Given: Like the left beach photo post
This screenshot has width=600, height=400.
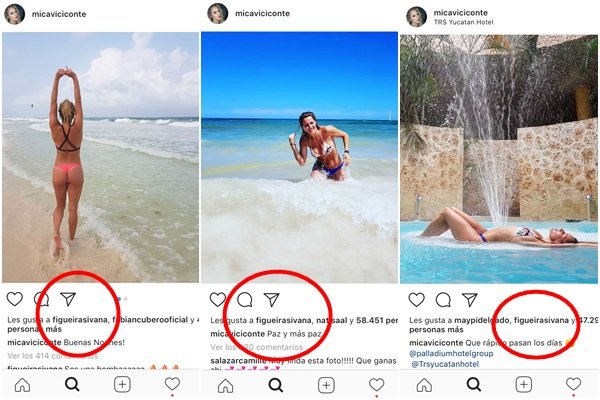Looking at the screenshot, I should pos(16,298).
